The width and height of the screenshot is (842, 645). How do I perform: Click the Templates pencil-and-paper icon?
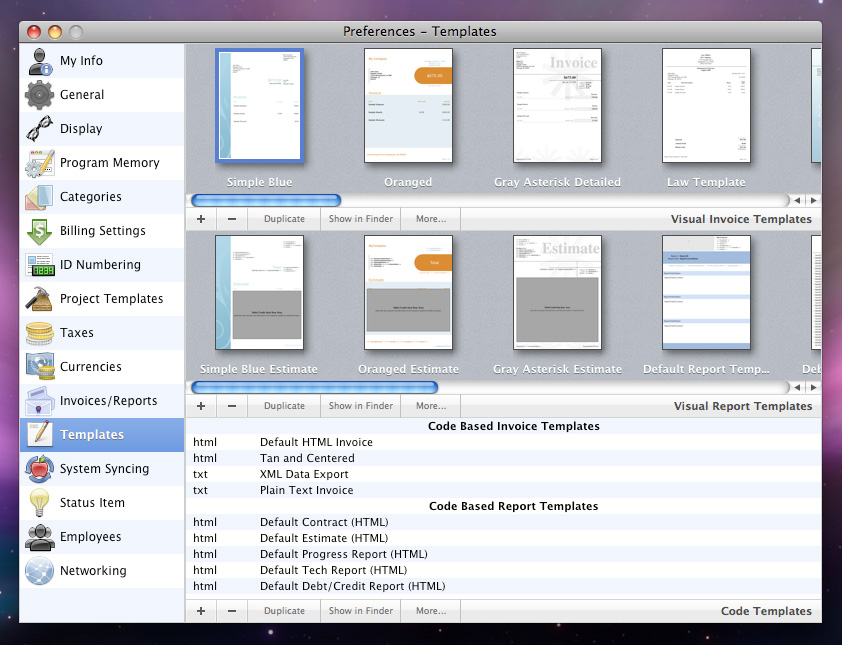tap(39, 435)
